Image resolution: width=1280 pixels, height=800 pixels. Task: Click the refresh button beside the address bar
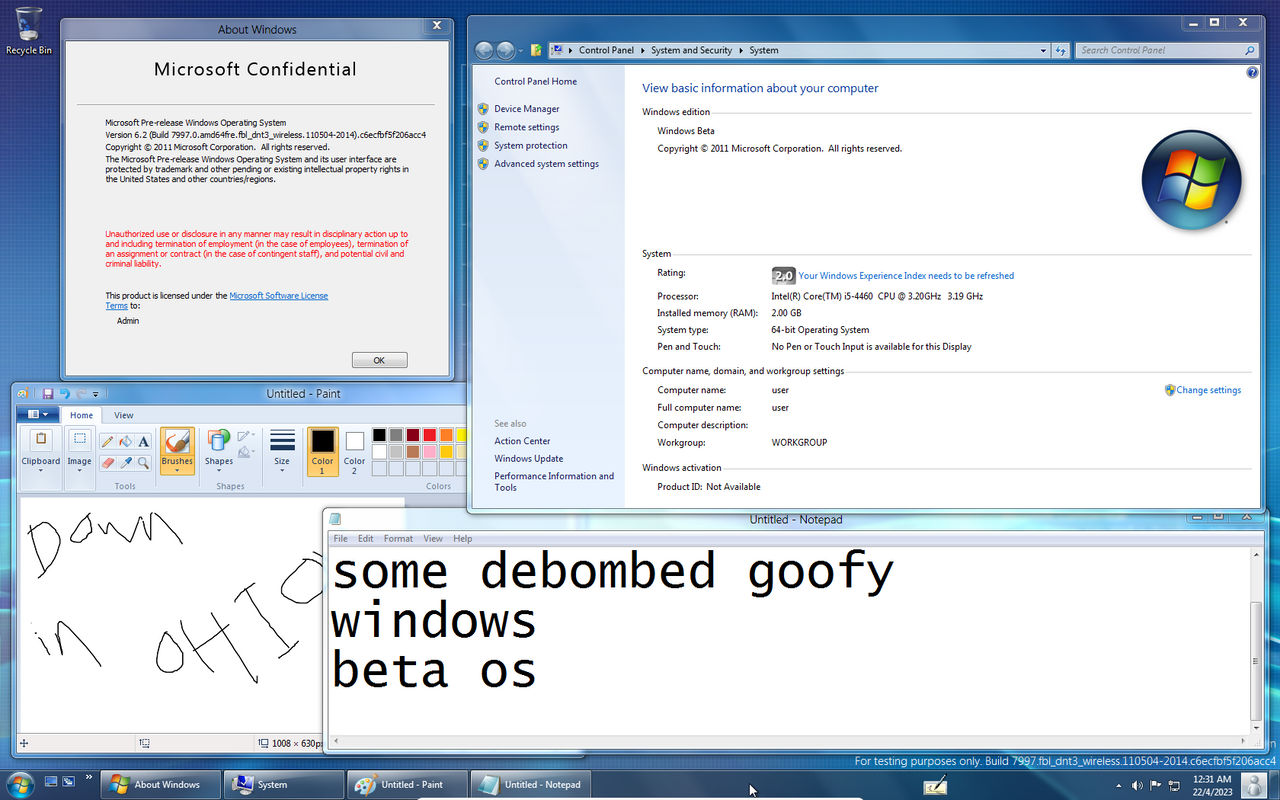[x=1061, y=50]
